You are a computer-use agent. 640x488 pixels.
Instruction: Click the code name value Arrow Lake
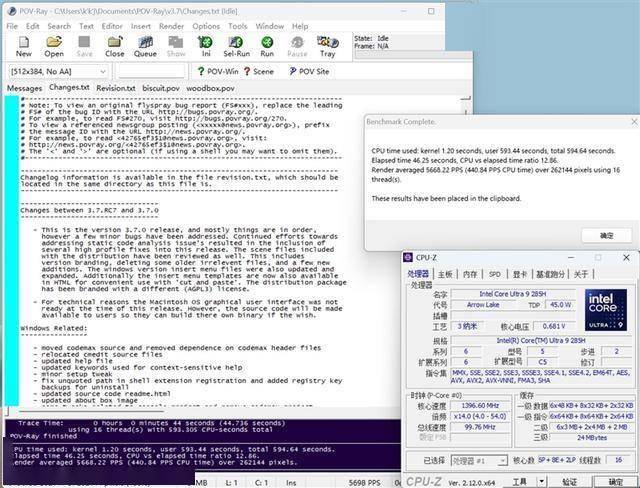pos(483,305)
